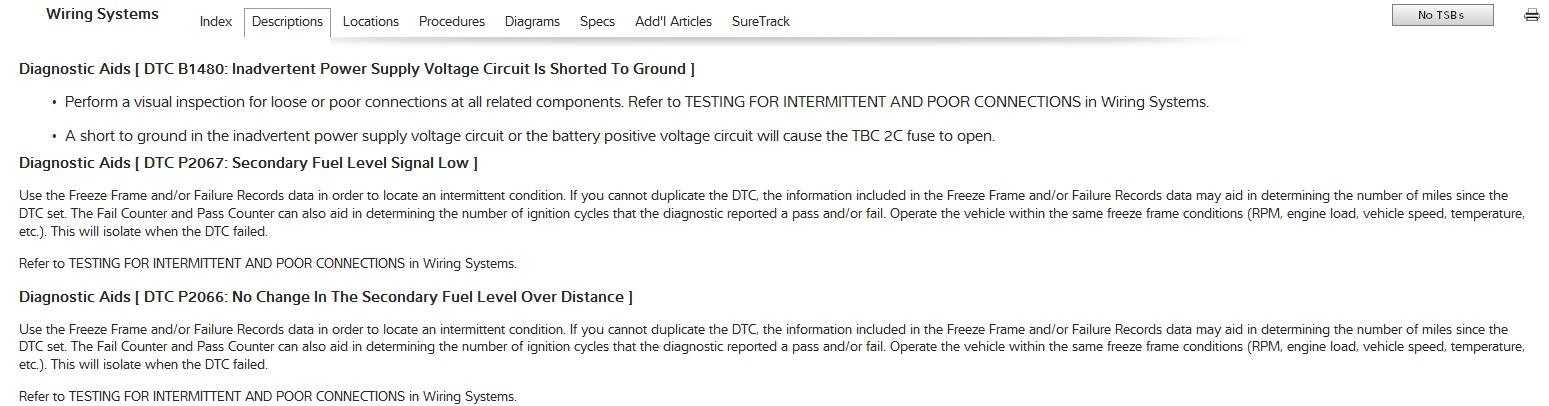Select the Descriptions tab
The width and height of the screenshot is (1549, 406).
tap(287, 21)
